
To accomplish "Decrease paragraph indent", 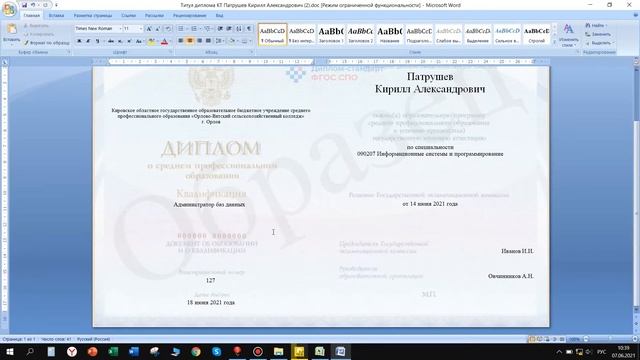I will point(220,29).
